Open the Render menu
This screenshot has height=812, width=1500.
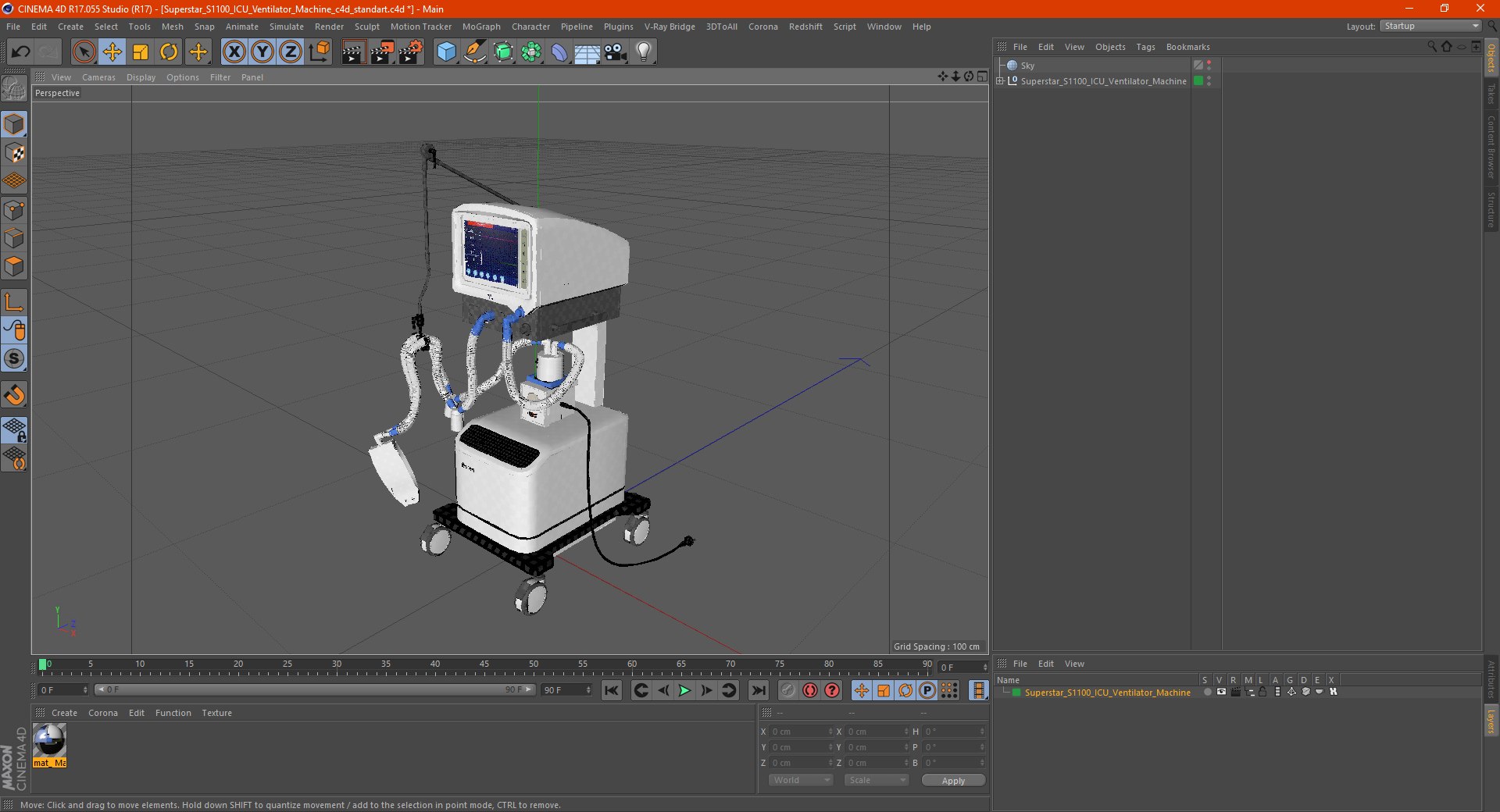pyautogui.click(x=329, y=27)
